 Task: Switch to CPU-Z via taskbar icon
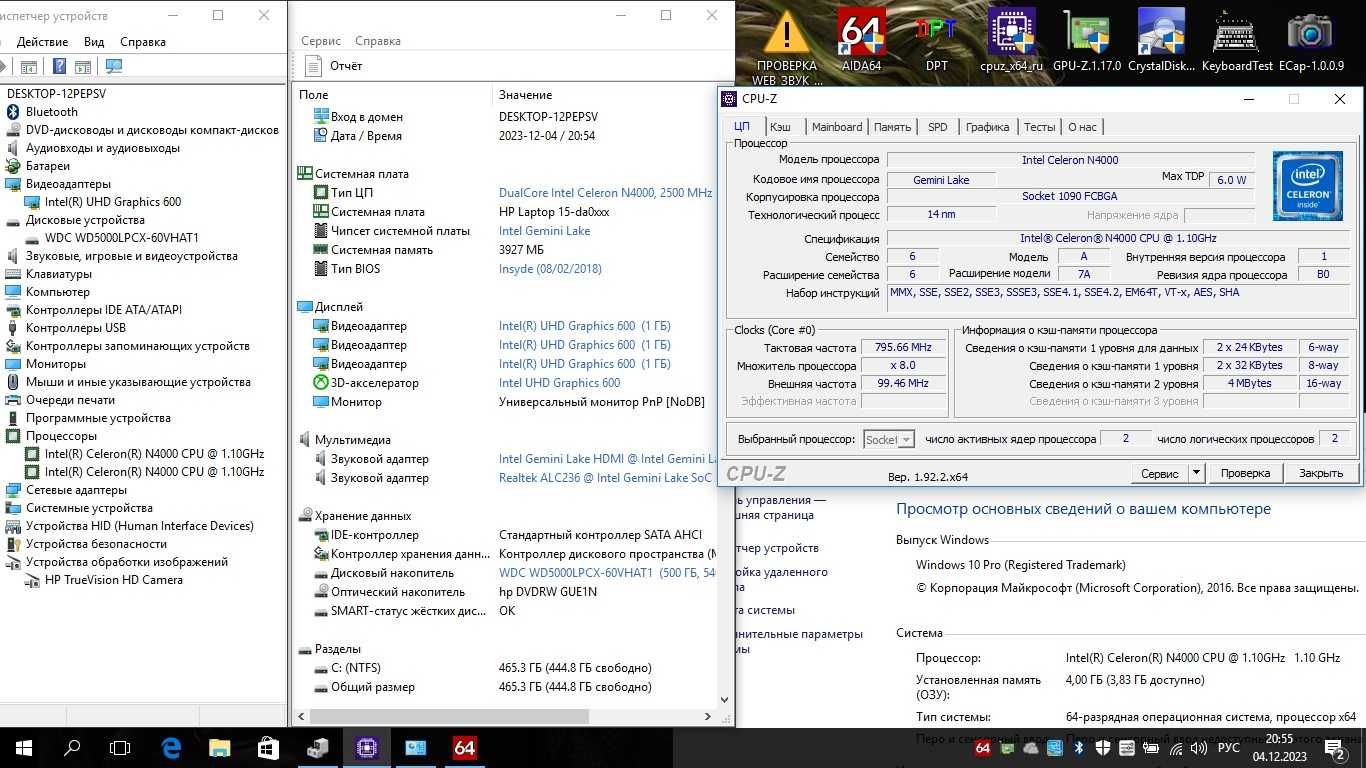[366, 747]
